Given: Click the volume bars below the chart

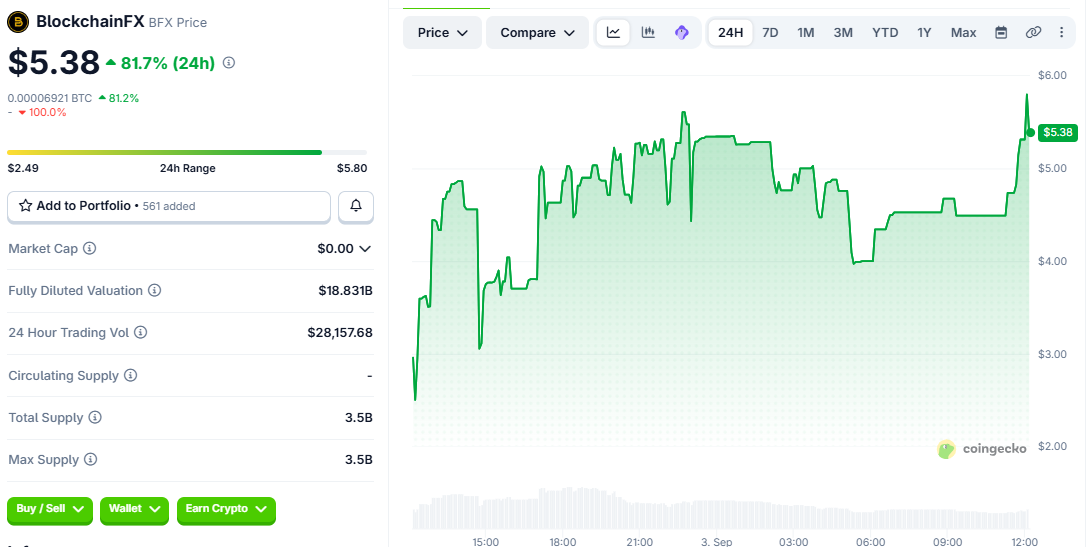Looking at the screenshot, I should [720, 510].
